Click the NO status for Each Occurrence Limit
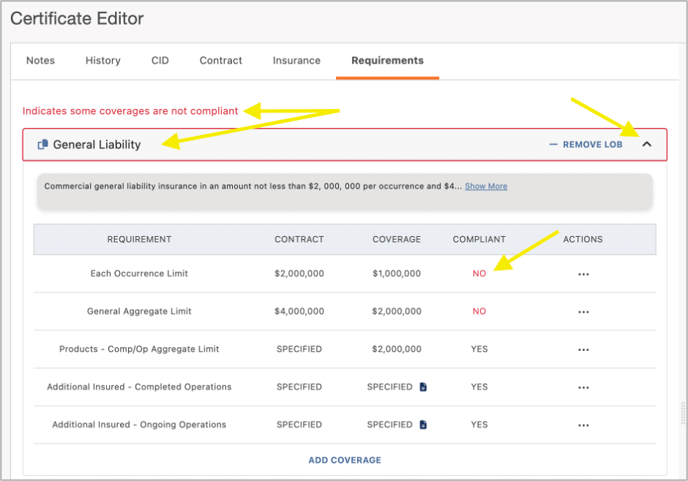The height and width of the screenshot is (481, 688). [x=479, y=273]
